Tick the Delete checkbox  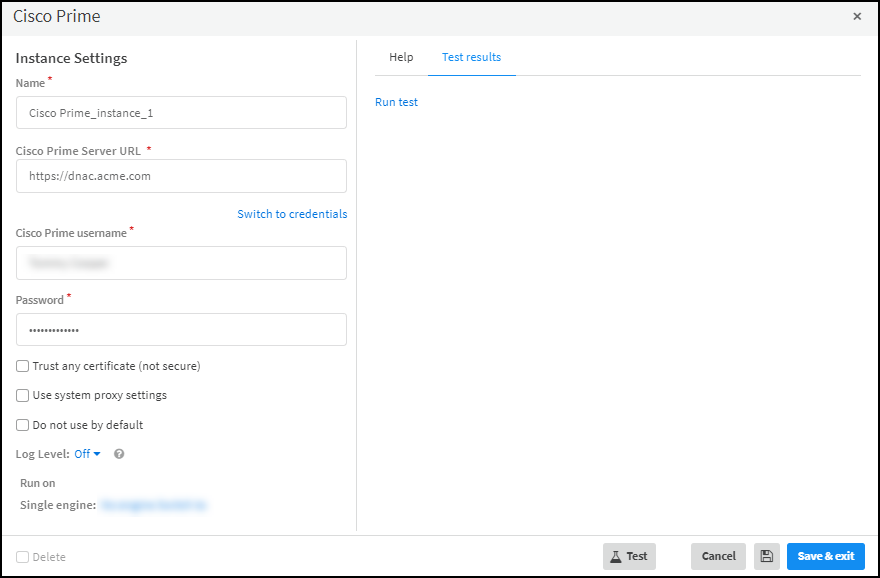(23, 557)
